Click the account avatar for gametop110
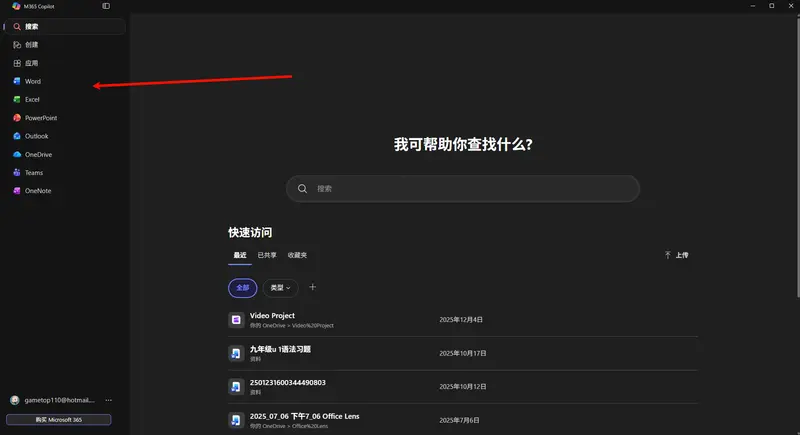 15,400
